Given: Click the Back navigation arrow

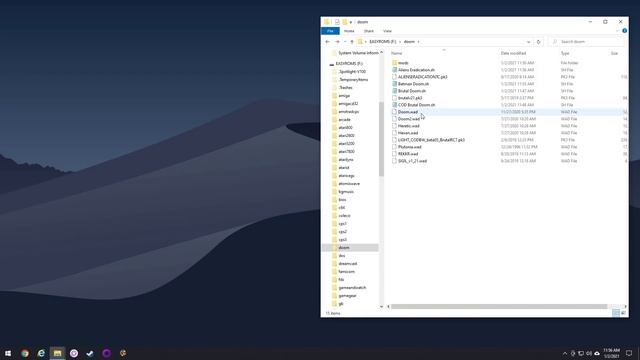Looking at the screenshot, I should coord(327,42).
